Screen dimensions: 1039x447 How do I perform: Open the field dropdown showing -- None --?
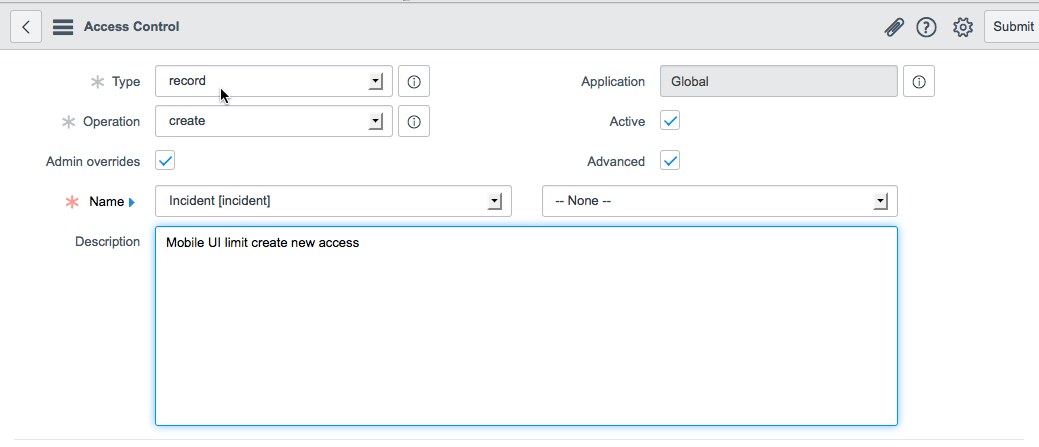coord(720,201)
